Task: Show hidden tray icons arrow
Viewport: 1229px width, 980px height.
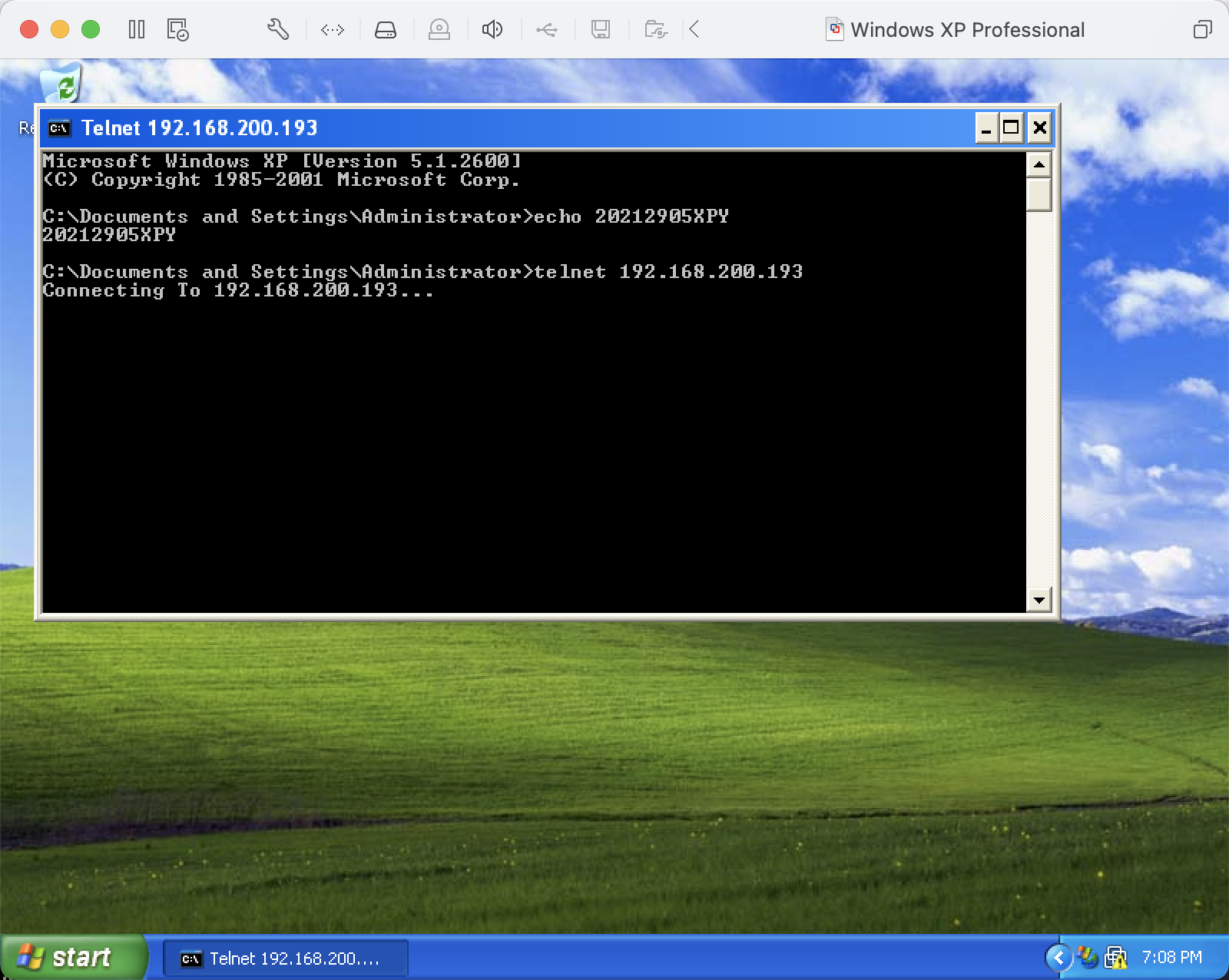Action: [x=1058, y=957]
